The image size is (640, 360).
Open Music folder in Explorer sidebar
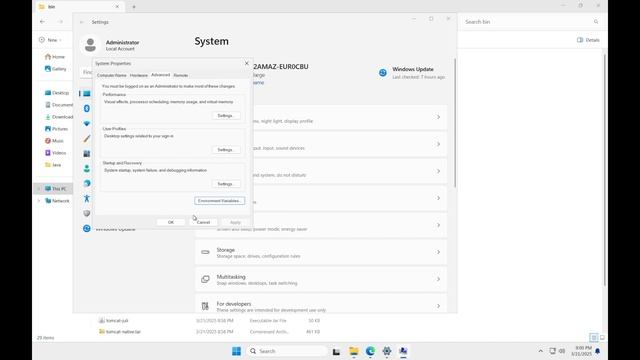click(x=54, y=141)
